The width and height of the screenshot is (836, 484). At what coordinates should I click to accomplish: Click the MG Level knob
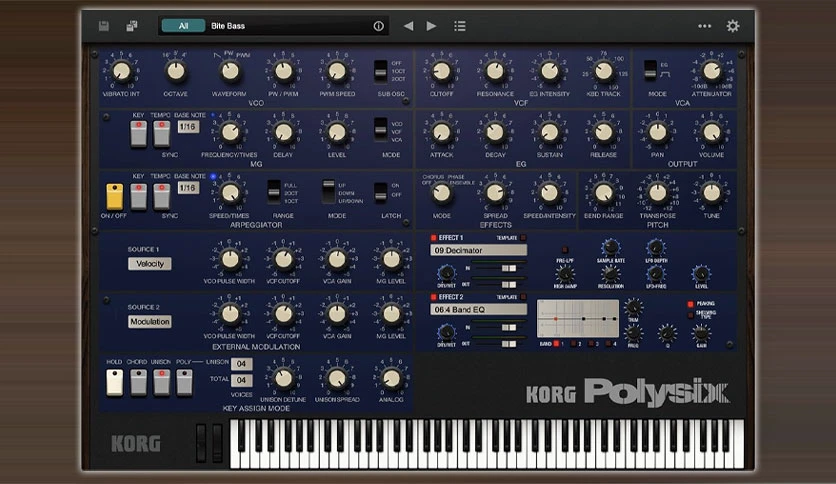point(337,132)
